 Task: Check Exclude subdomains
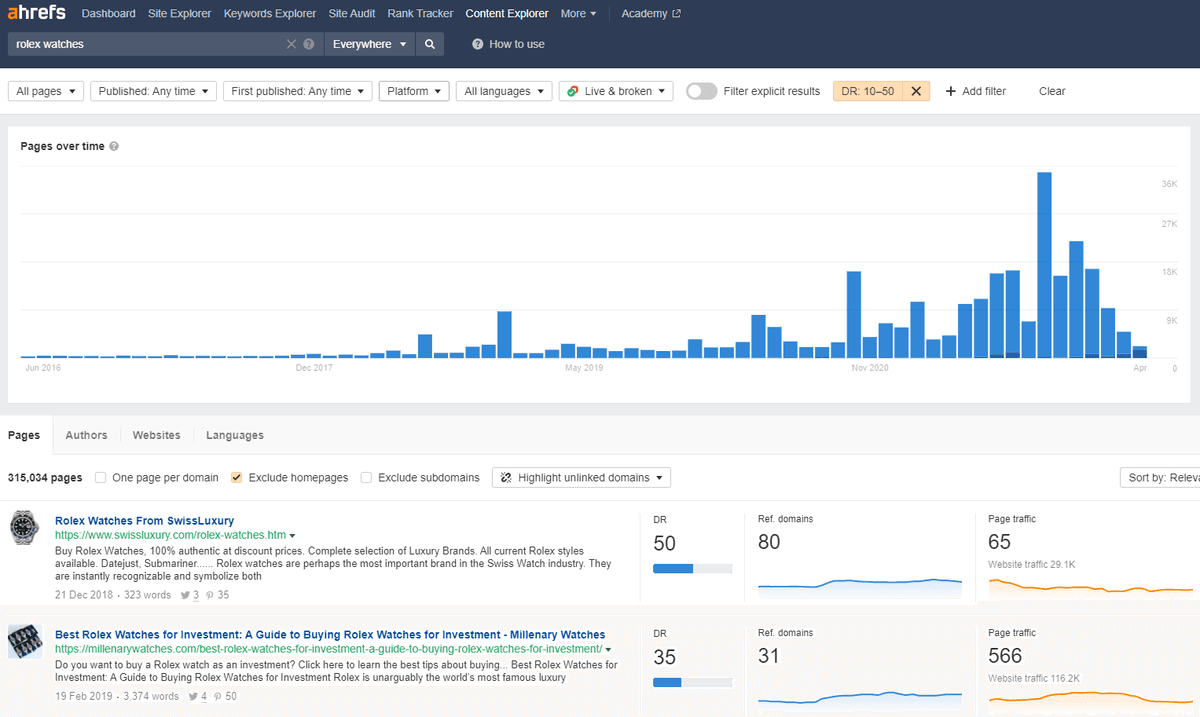click(x=366, y=478)
